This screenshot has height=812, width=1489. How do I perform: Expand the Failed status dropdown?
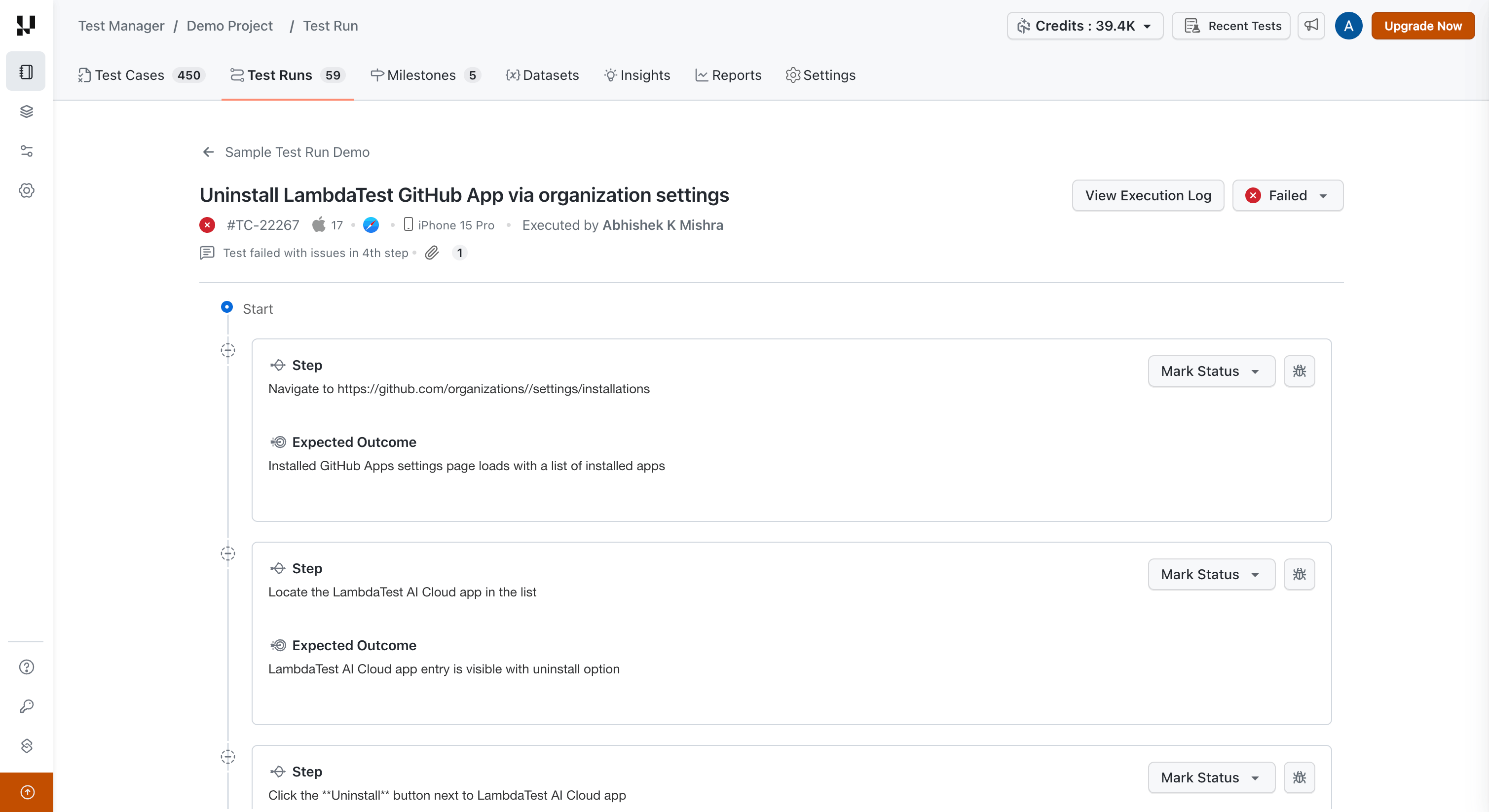point(1287,195)
